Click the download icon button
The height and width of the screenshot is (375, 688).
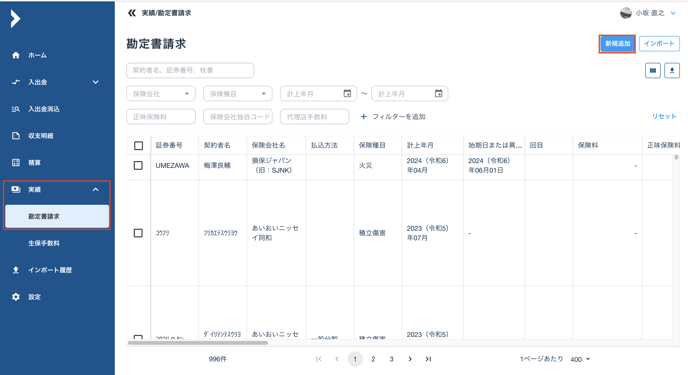[672, 70]
